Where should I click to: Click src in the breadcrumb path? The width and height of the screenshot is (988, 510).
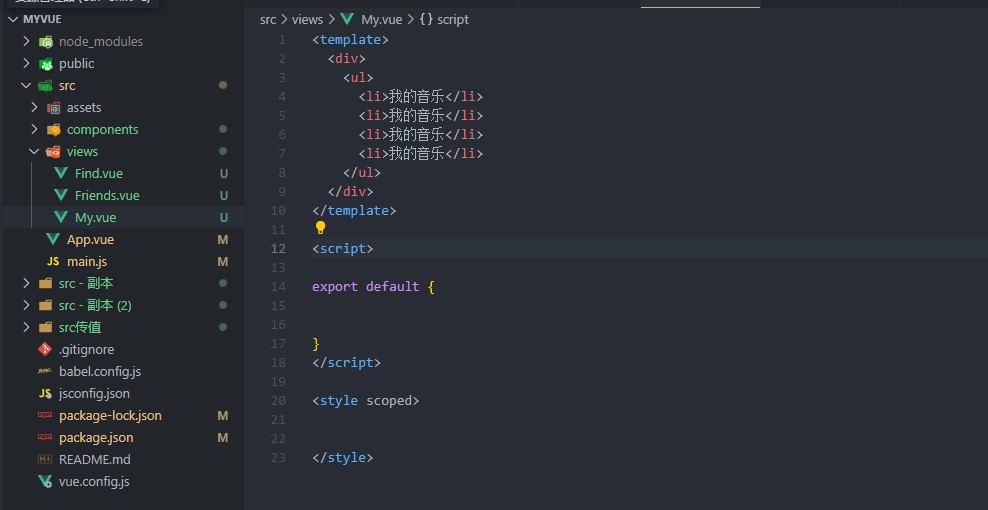(268, 20)
